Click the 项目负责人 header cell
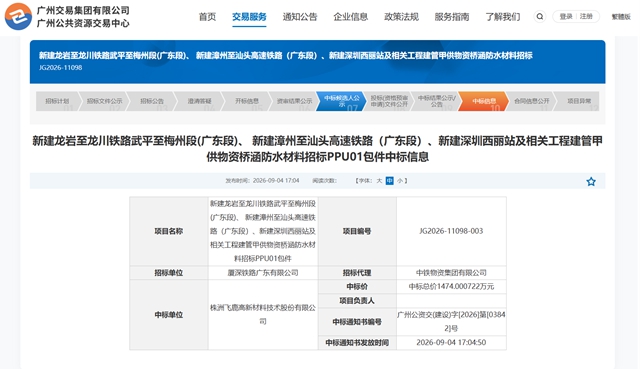 357,301
